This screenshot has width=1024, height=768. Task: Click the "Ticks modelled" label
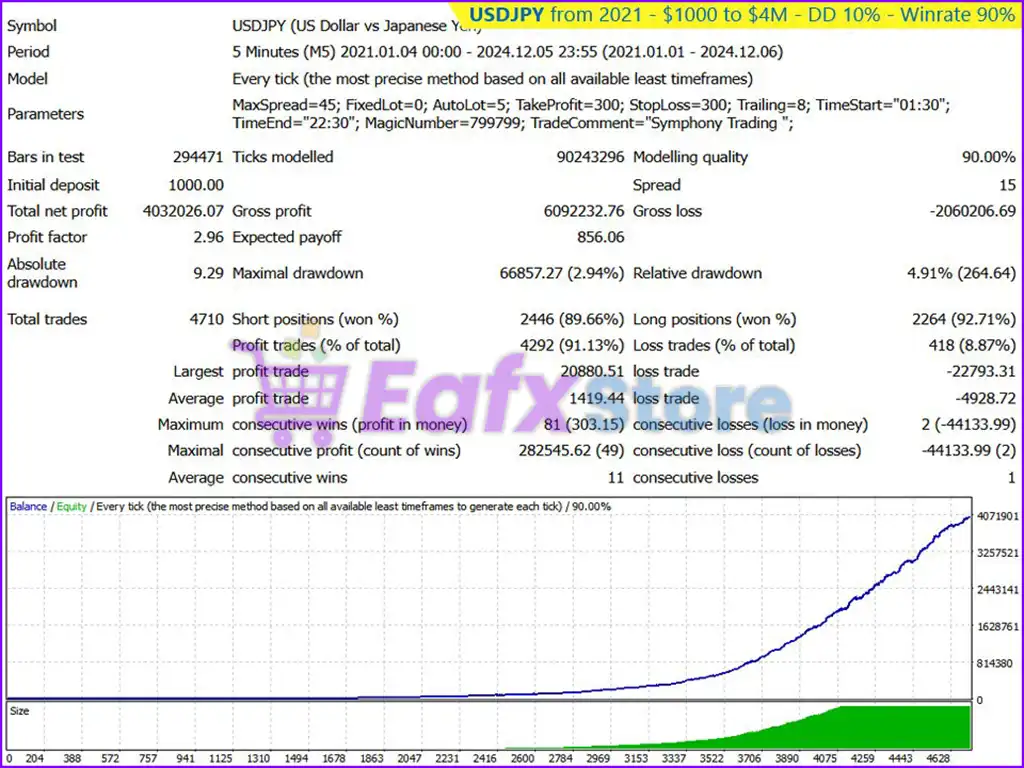283,157
